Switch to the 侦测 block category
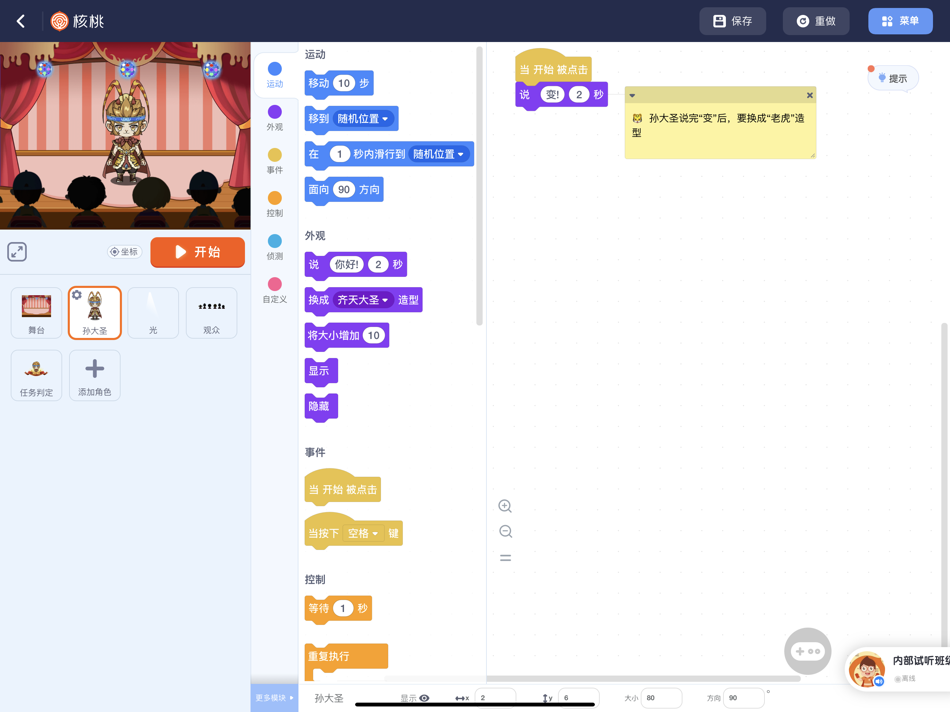 [x=274, y=247]
